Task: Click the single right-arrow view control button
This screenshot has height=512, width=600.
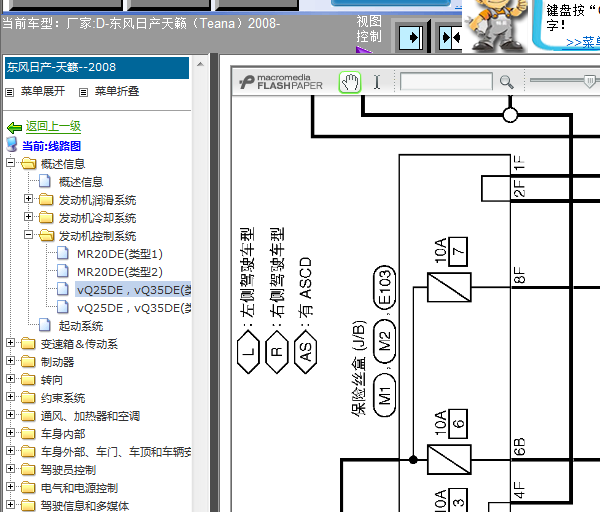Action: pyautogui.click(x=411, y=38)
